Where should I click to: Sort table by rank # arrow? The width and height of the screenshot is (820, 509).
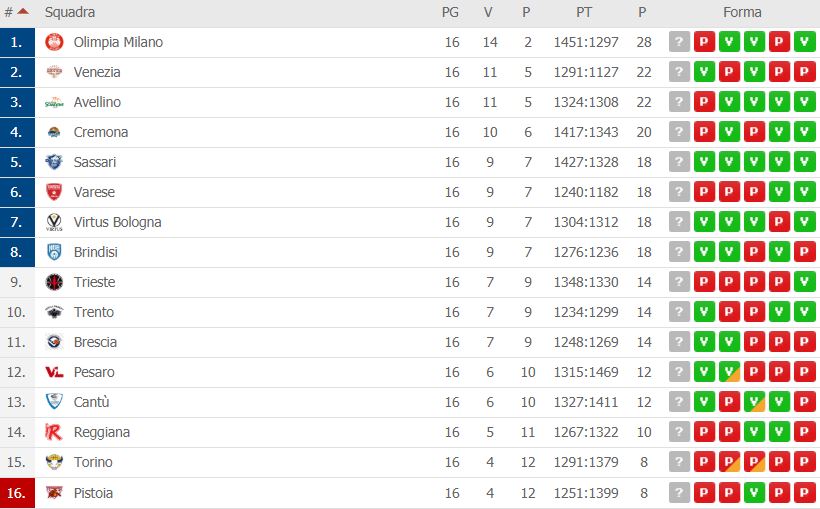[22, 12]
